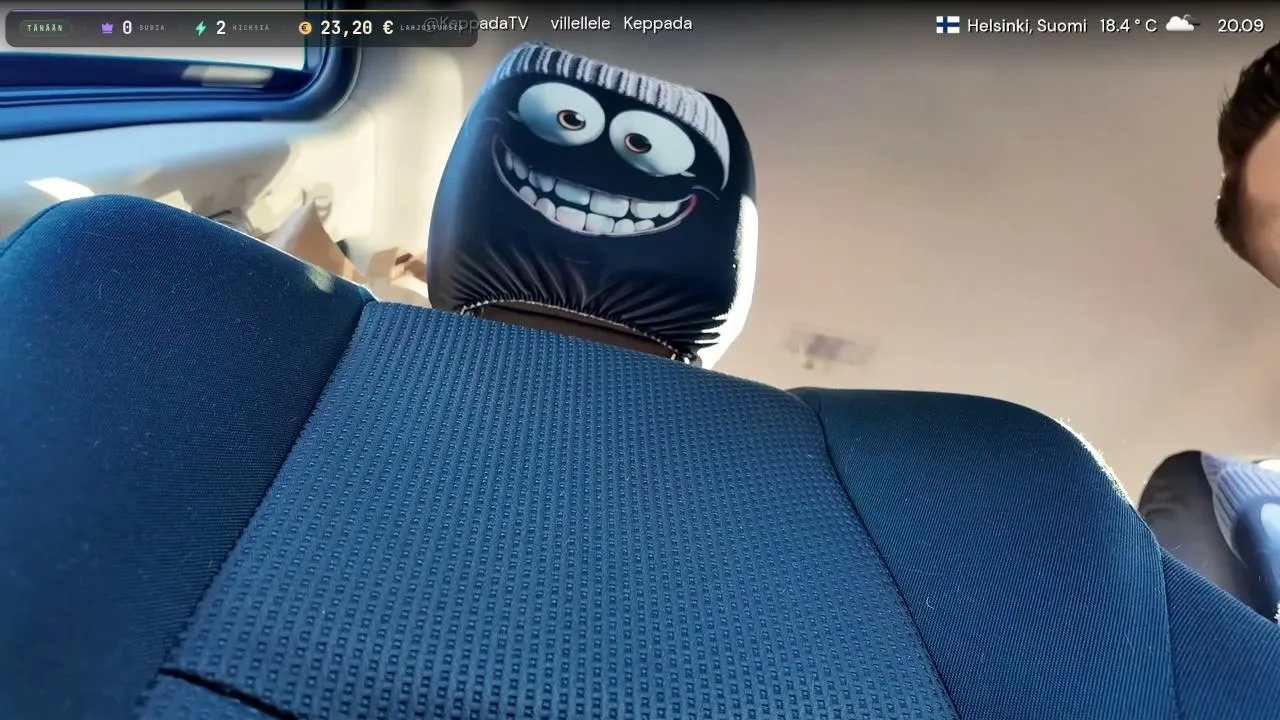Select the TÄNÄÄN pill label
This screenshot has height=720, width=1280.
coord(45,28)
